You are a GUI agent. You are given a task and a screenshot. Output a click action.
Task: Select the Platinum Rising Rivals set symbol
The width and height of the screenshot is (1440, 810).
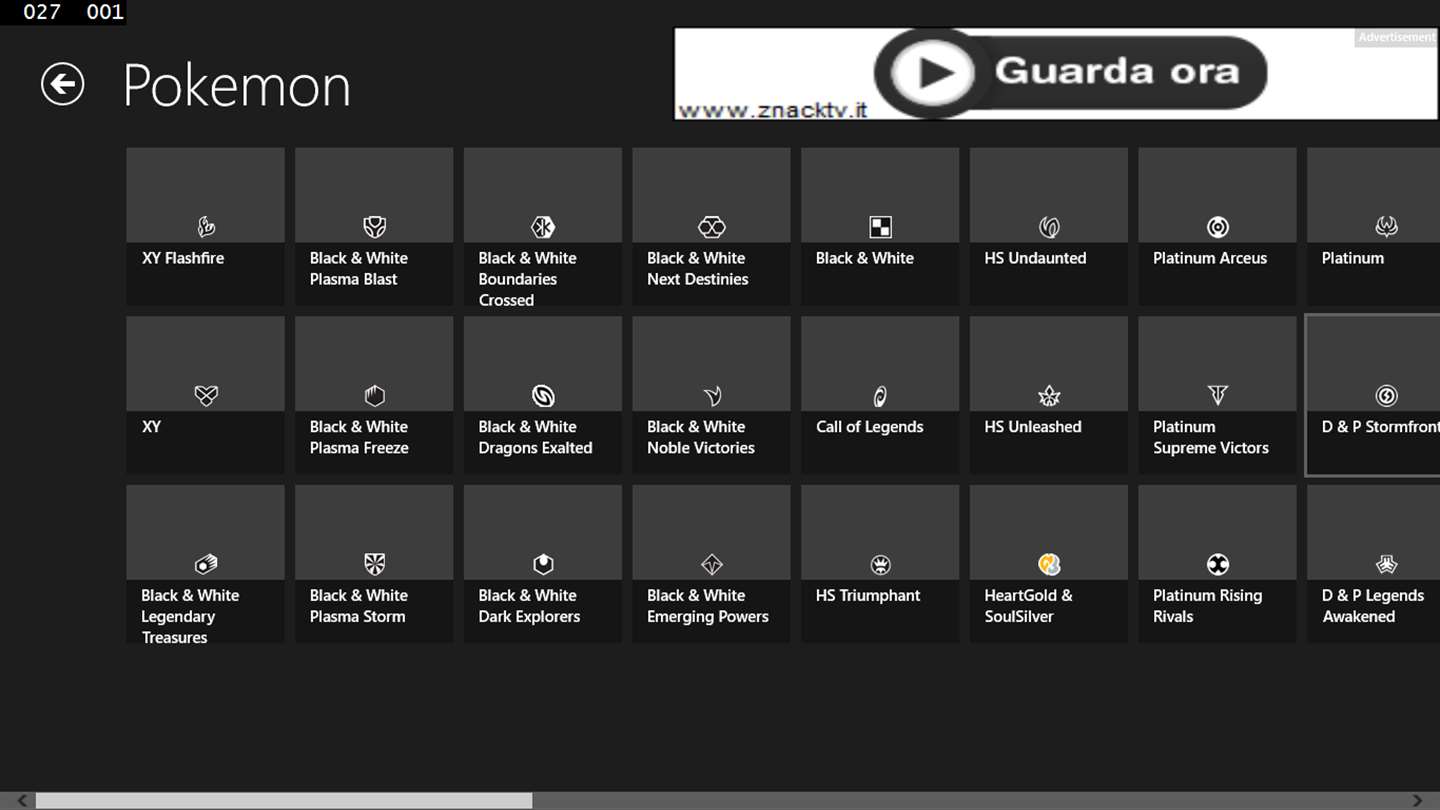click(1217, 564)
